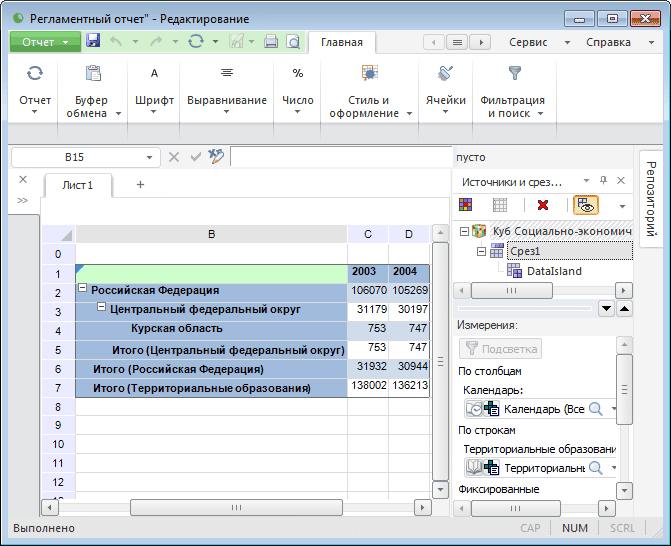Cancel formula entry with the X icon
Image resolution: width=671 pixels, height=546 pixels.
tap(174, 157)
